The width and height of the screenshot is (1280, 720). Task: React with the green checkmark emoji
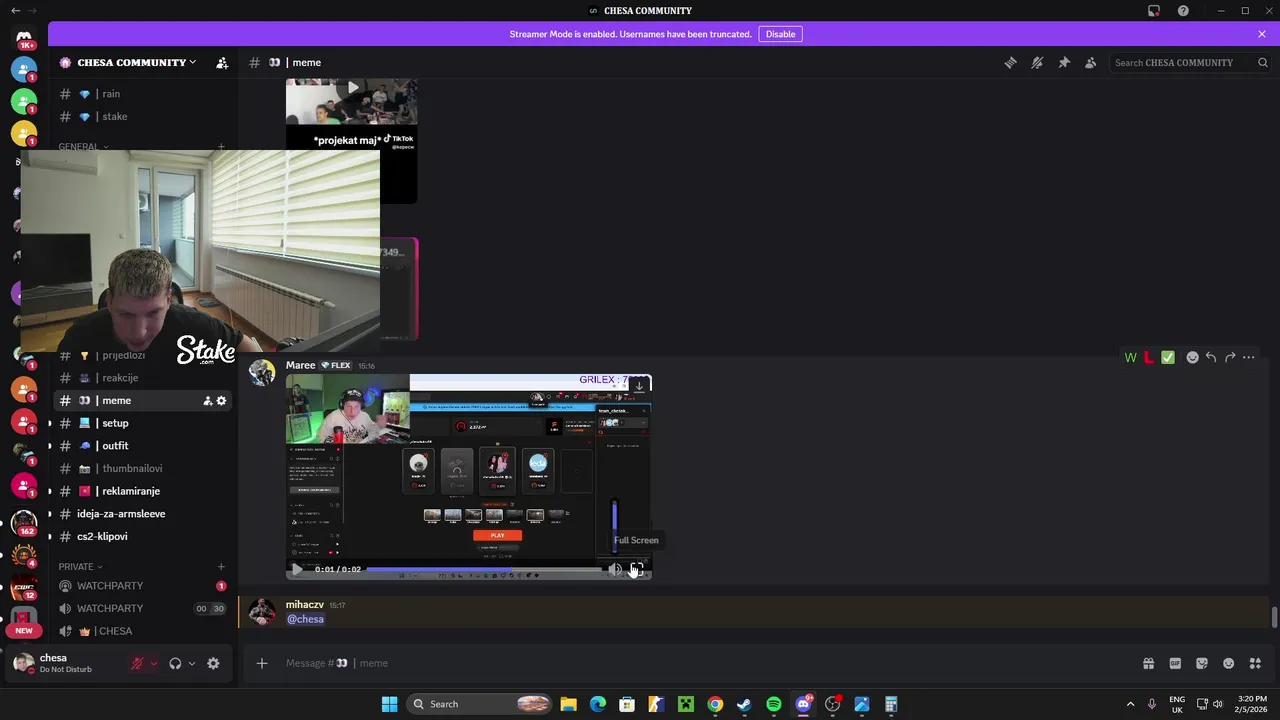click(1168, 357)
